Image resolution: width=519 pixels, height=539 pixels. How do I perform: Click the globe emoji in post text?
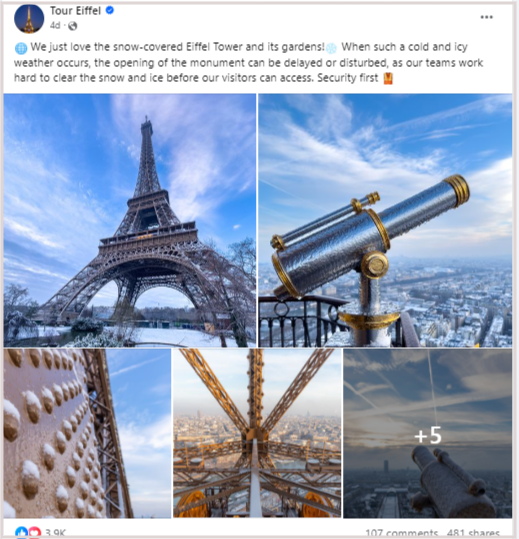21,48
